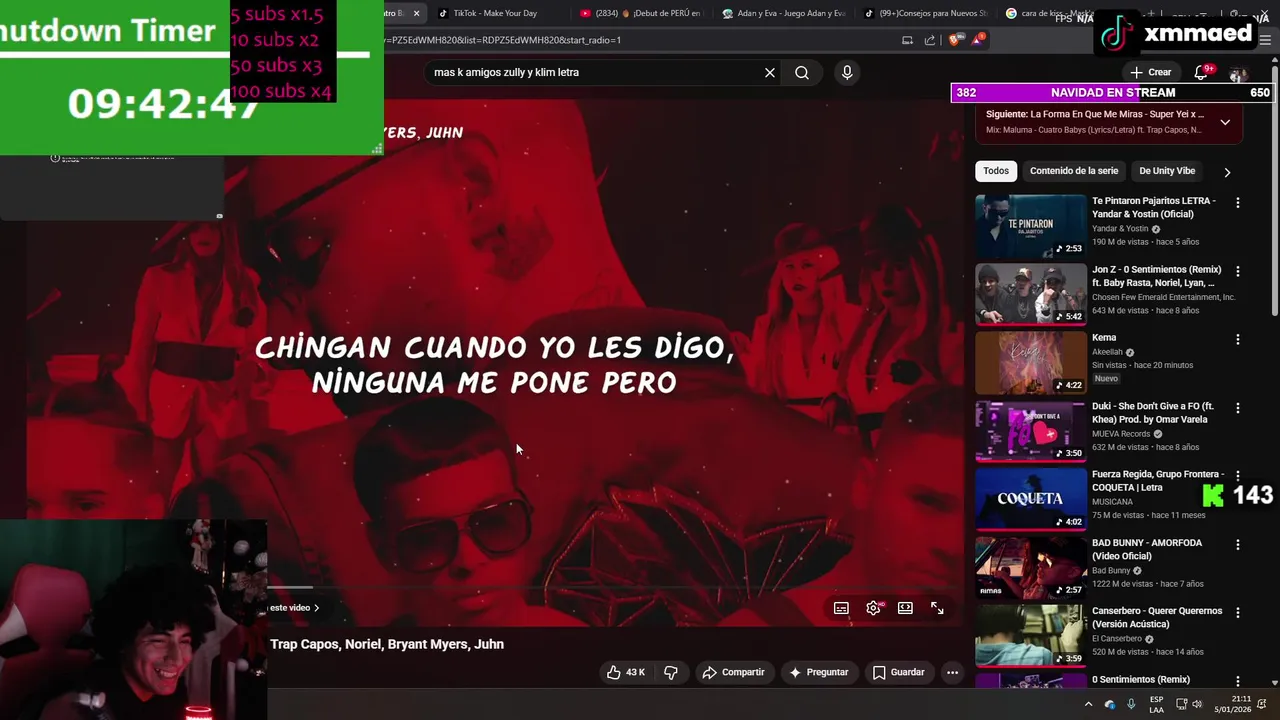
Task: Open player settings gear
Action: point(873,608)
